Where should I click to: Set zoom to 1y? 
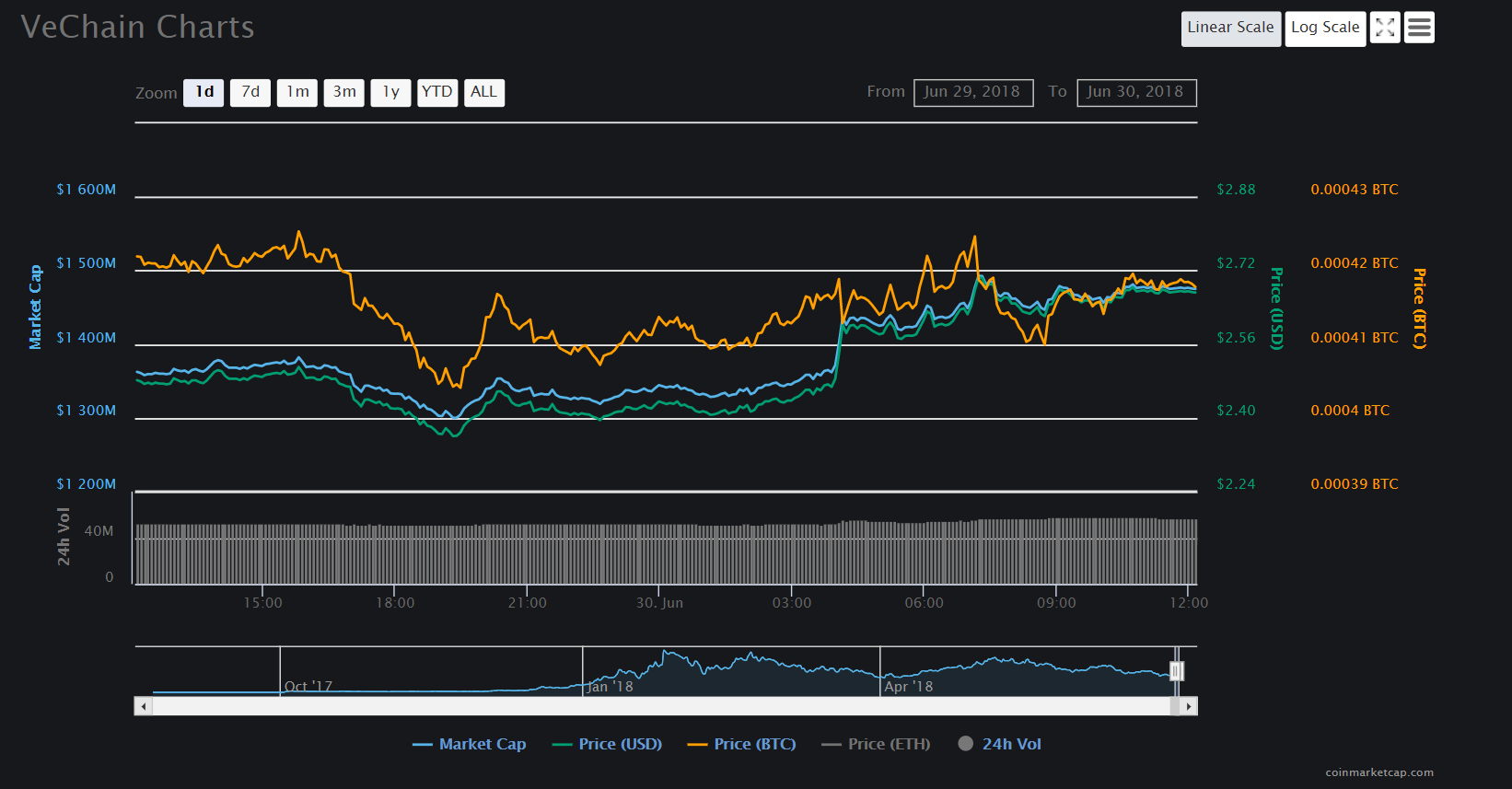(x=391, y=92)
